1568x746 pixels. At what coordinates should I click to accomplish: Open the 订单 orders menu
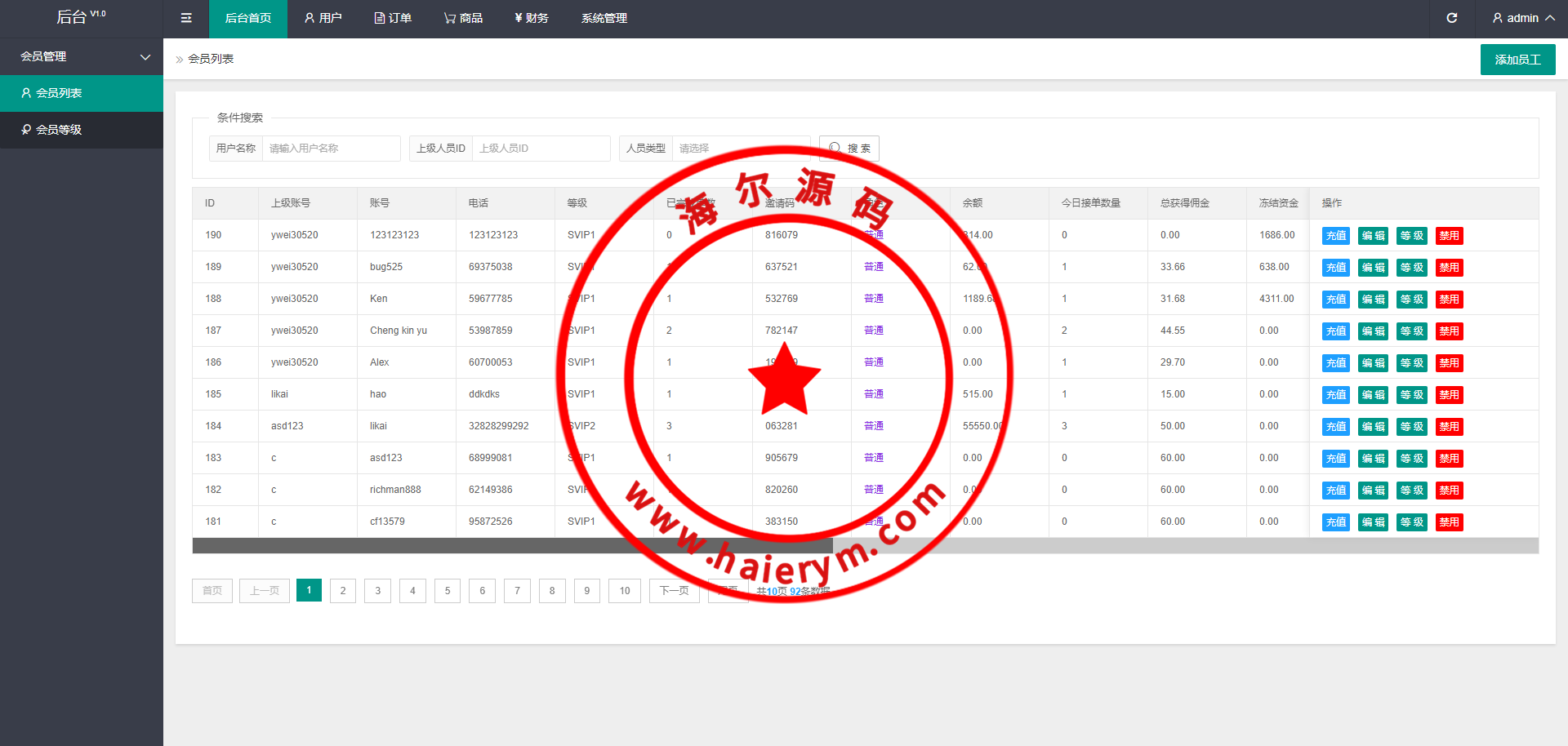393,18
